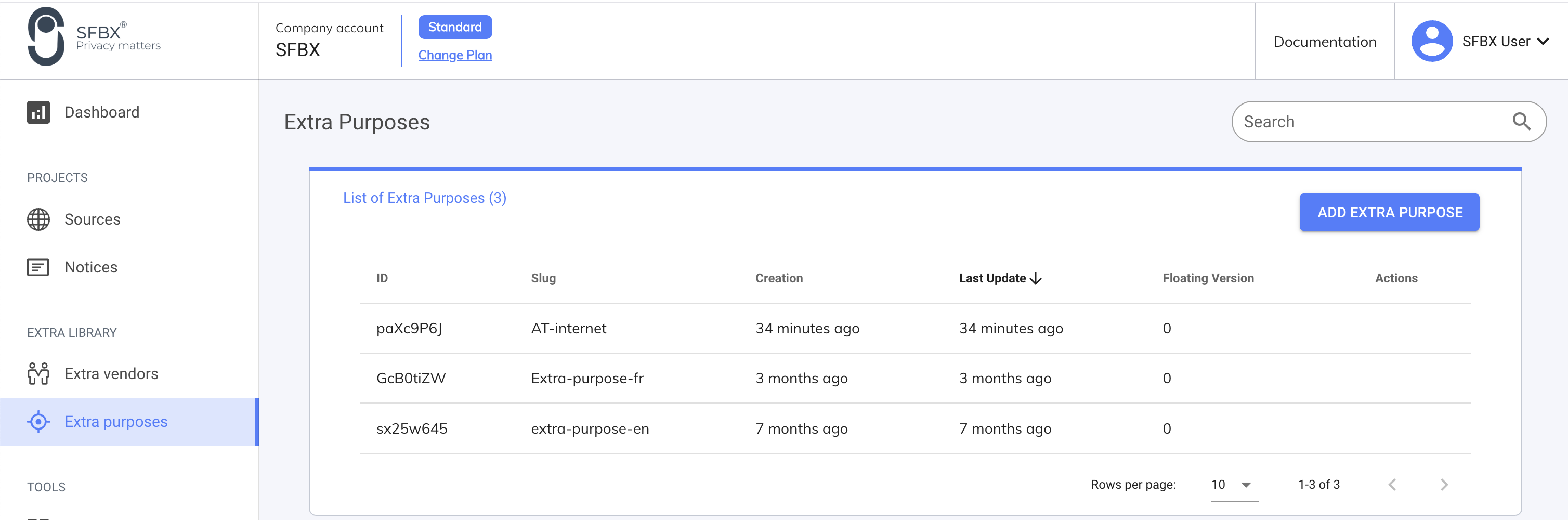
Task: Go to next page of results
Action: coord(1444,485)
